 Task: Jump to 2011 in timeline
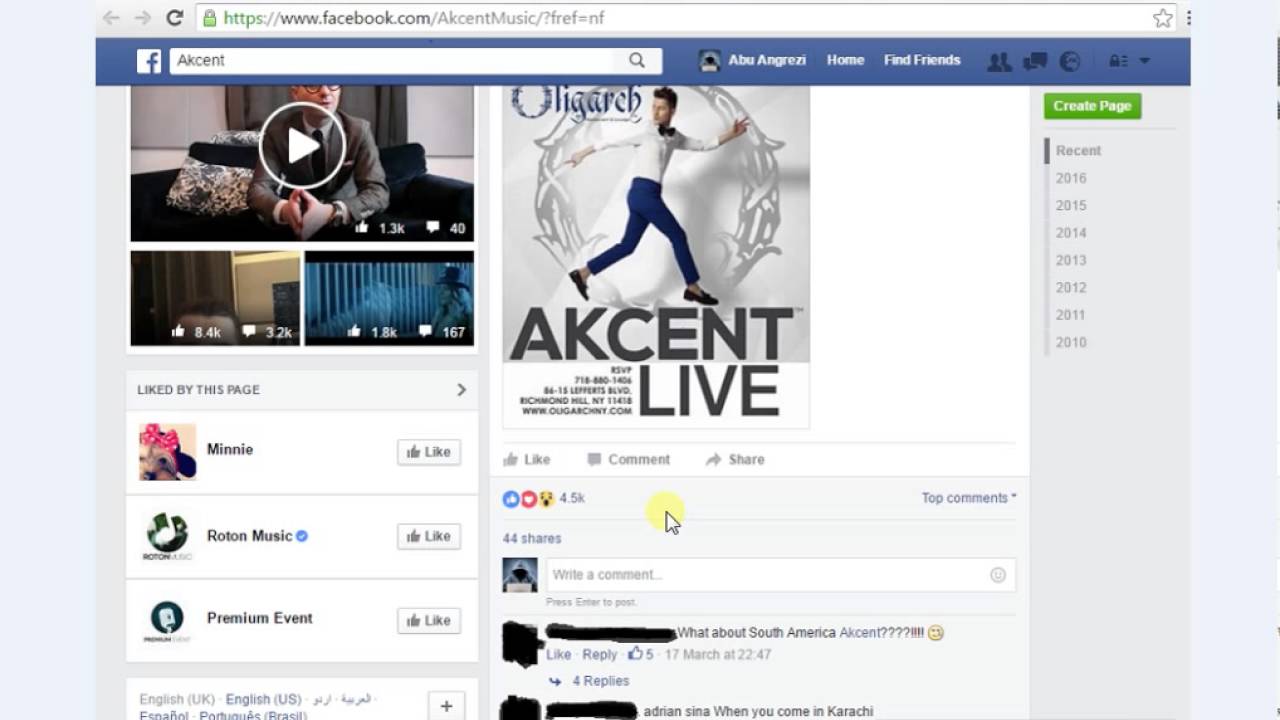(x=1071, y=314)
